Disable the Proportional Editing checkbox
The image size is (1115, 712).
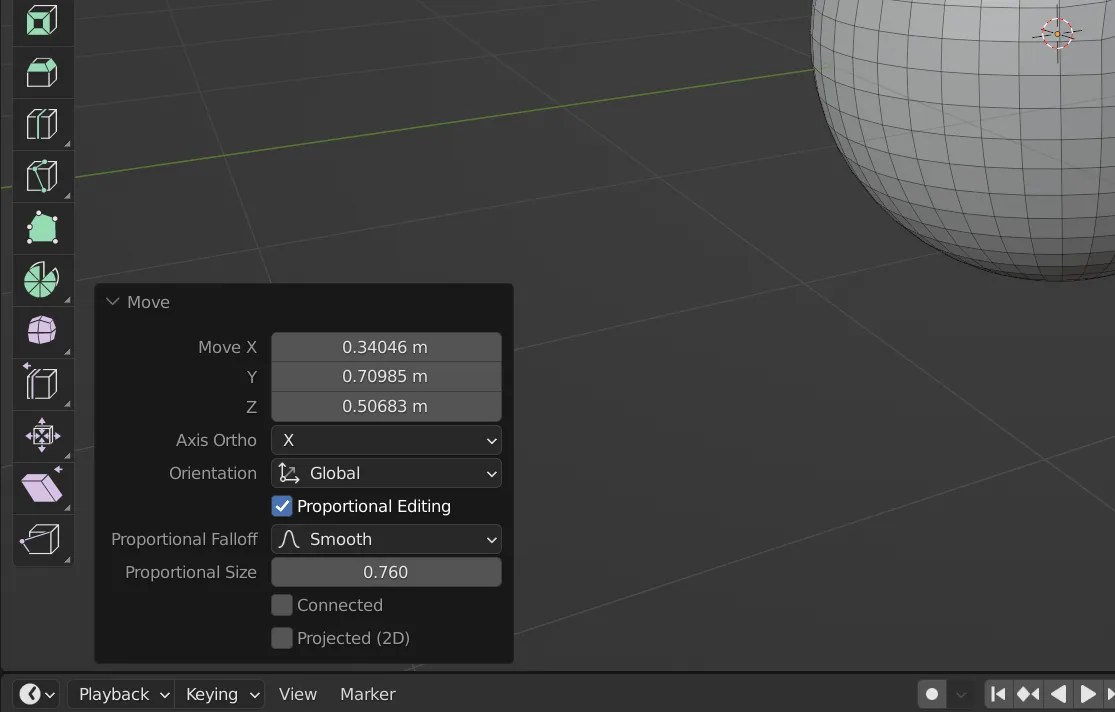point(281,506)
